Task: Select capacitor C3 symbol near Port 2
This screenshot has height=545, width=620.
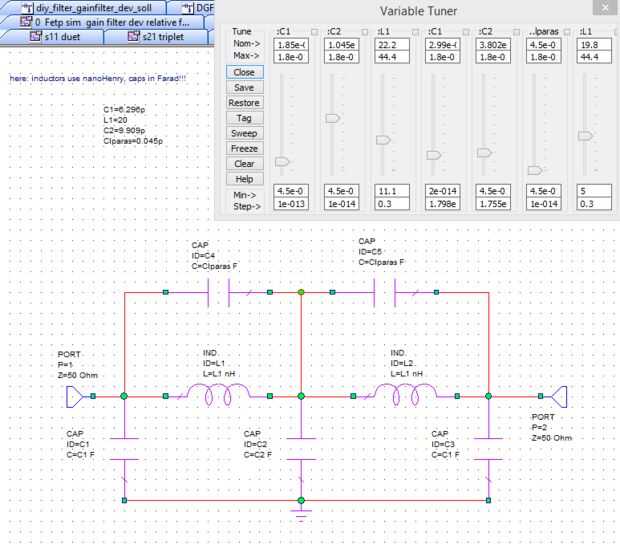Action: pos(488,449)
